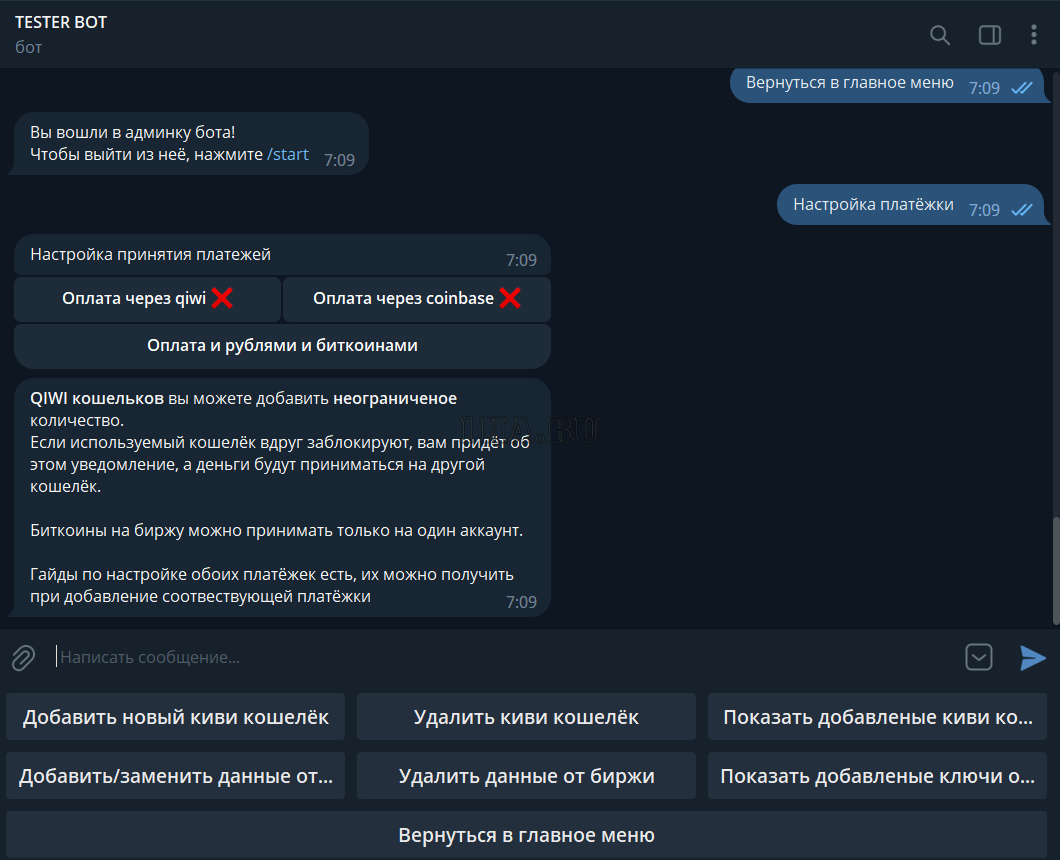Image resolution: width=1060 pixels, height=860 pixels.
Task: Toggle payment via coinbase inline button
Action: (x=416, y=299)
